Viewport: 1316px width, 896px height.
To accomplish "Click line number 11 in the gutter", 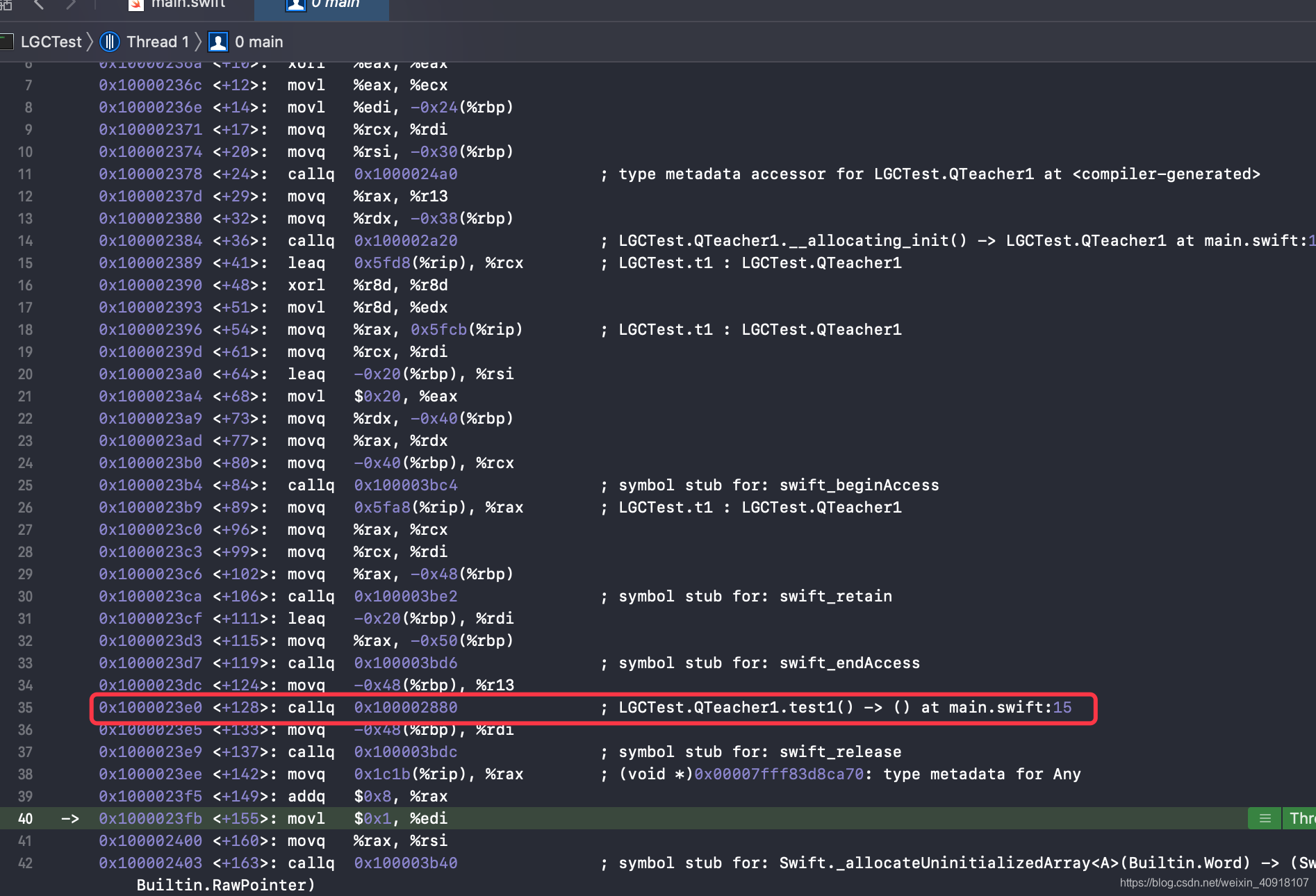I will point(25,174).
